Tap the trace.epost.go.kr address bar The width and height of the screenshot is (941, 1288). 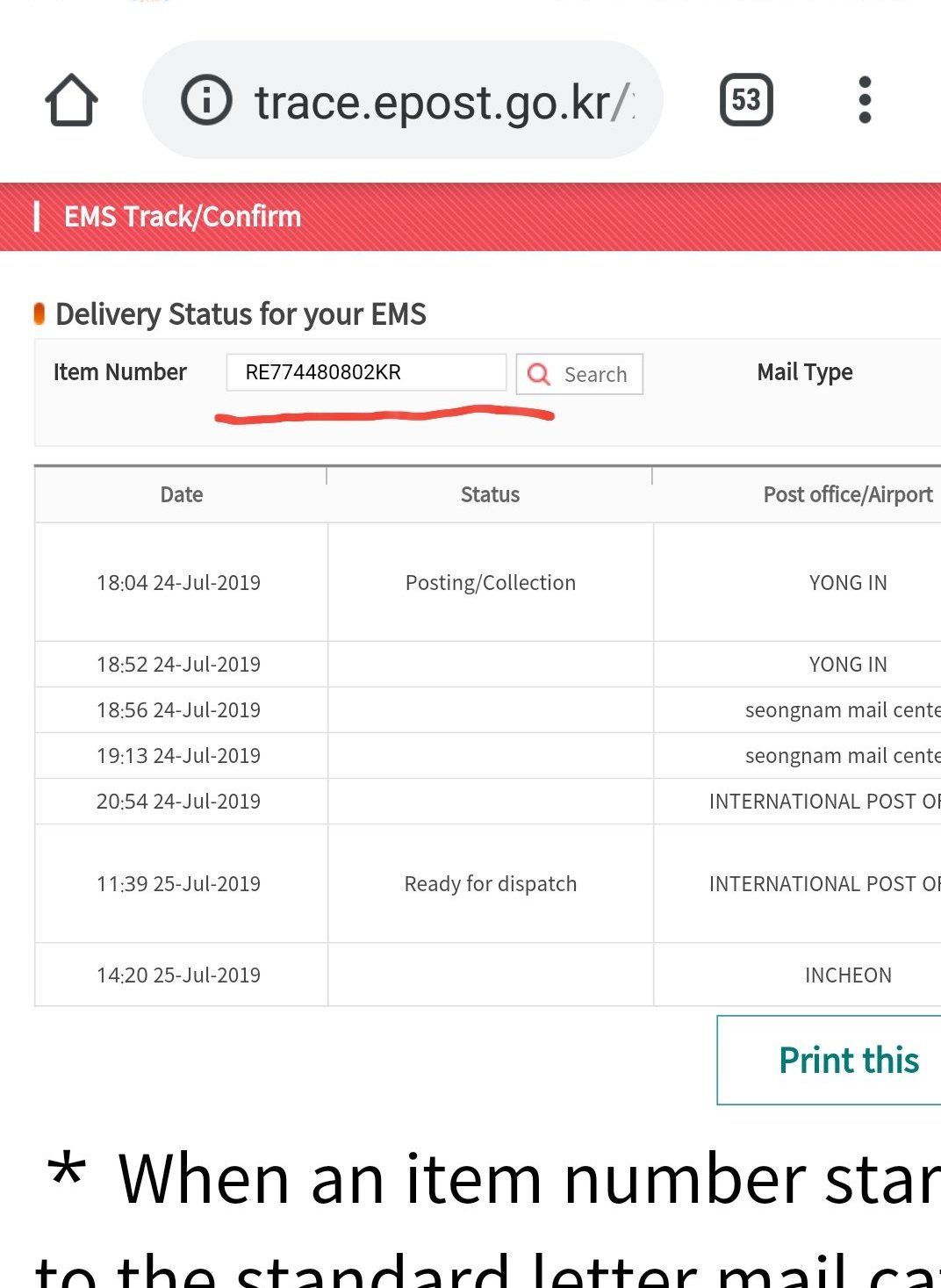402,100
